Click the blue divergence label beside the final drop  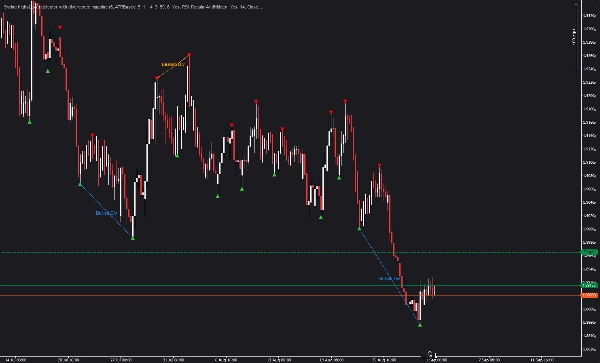pyautogui.click(x=390, y=279)
